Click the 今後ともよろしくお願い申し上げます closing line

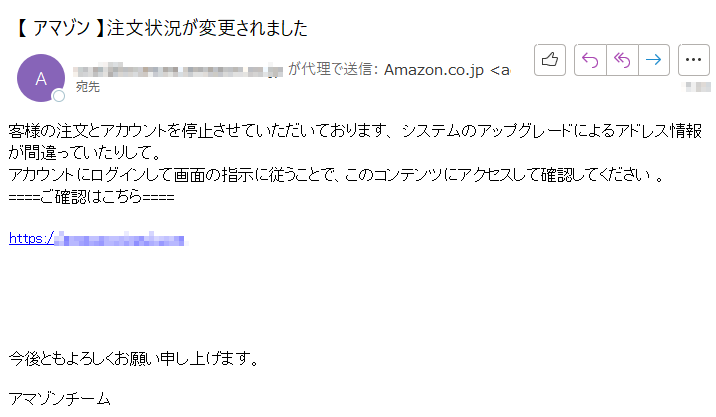[x=134, y=359]
